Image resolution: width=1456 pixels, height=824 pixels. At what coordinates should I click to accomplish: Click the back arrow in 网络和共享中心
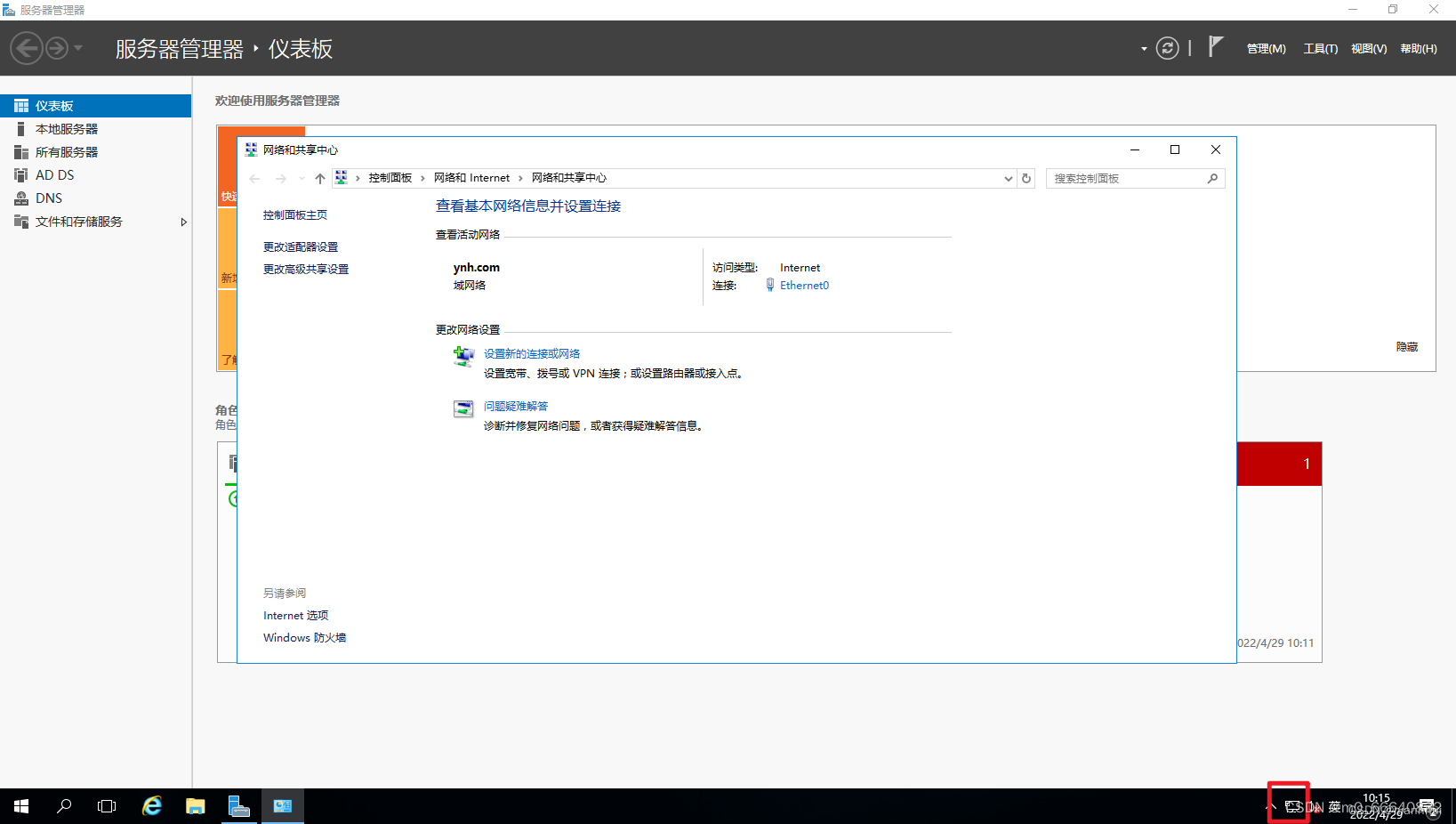pos(255,179)
